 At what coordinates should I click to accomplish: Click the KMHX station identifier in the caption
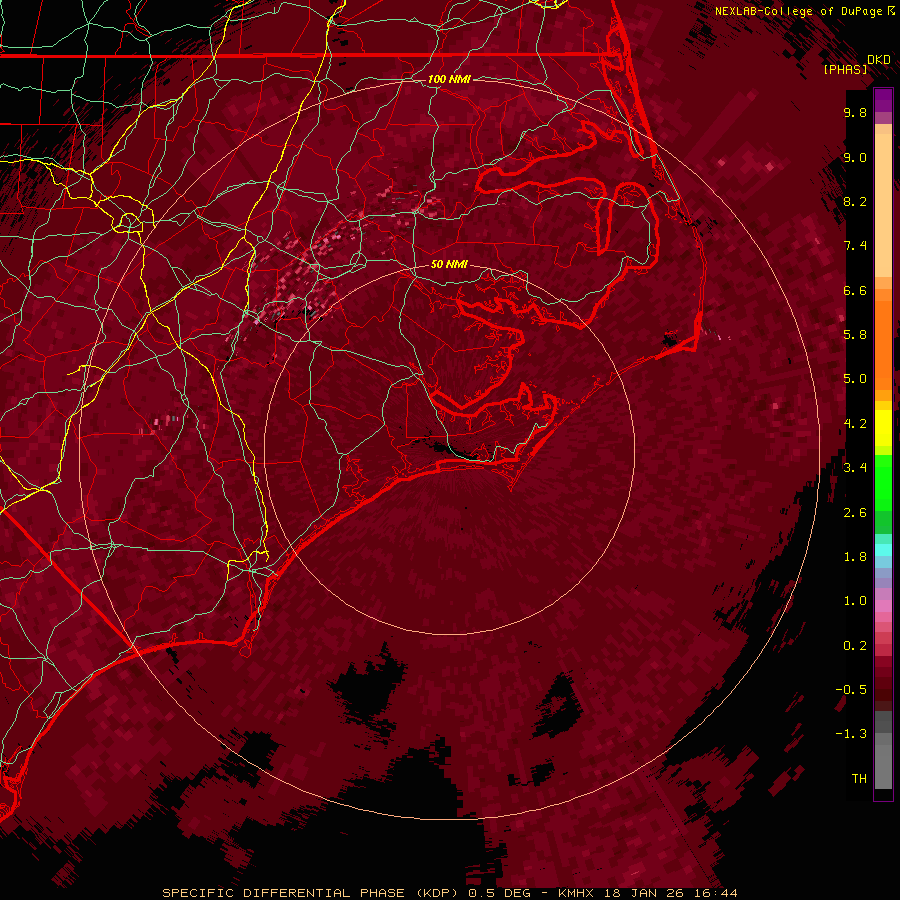(576, 893)
